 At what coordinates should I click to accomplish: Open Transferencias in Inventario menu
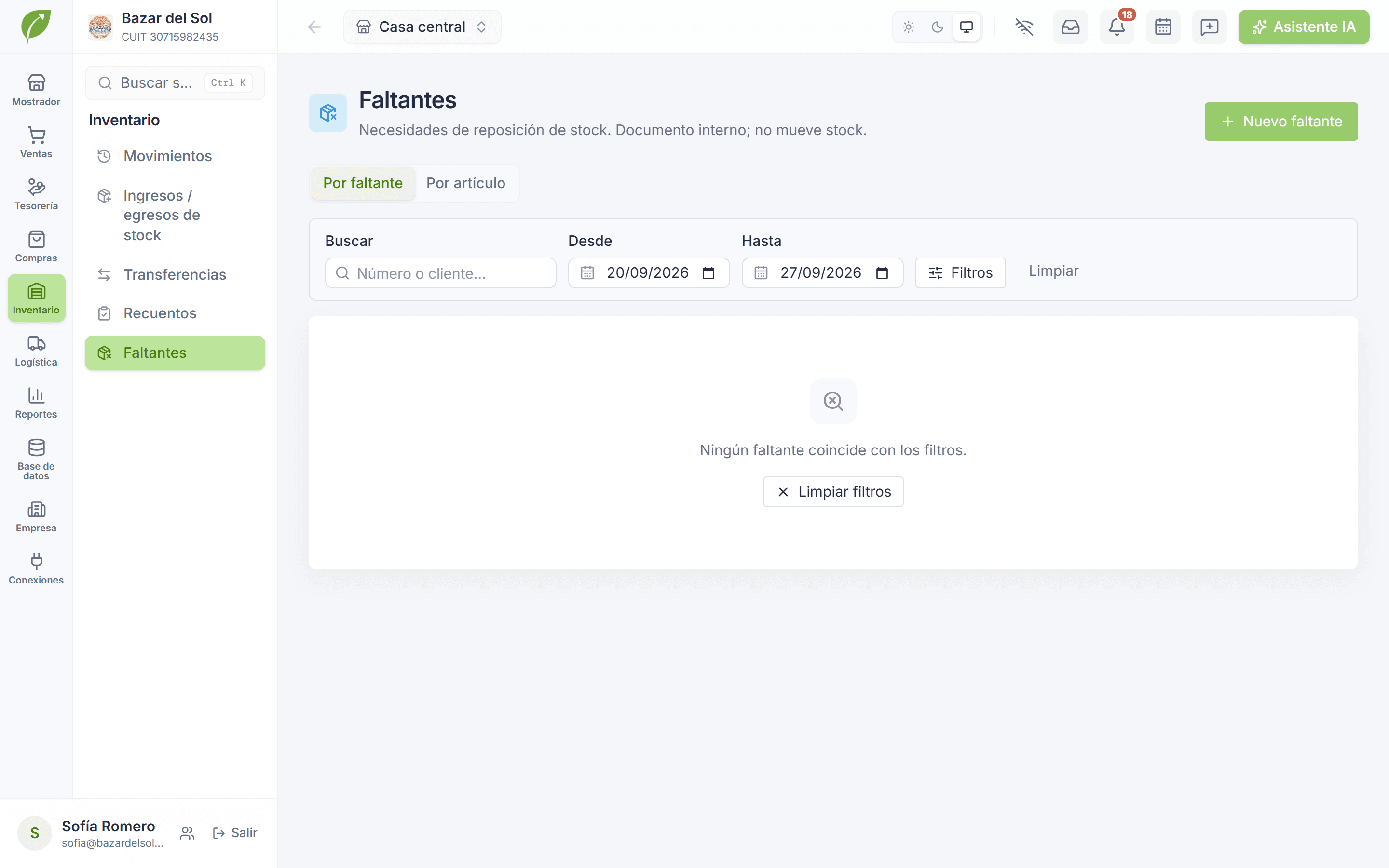click(x=175, y=274)
